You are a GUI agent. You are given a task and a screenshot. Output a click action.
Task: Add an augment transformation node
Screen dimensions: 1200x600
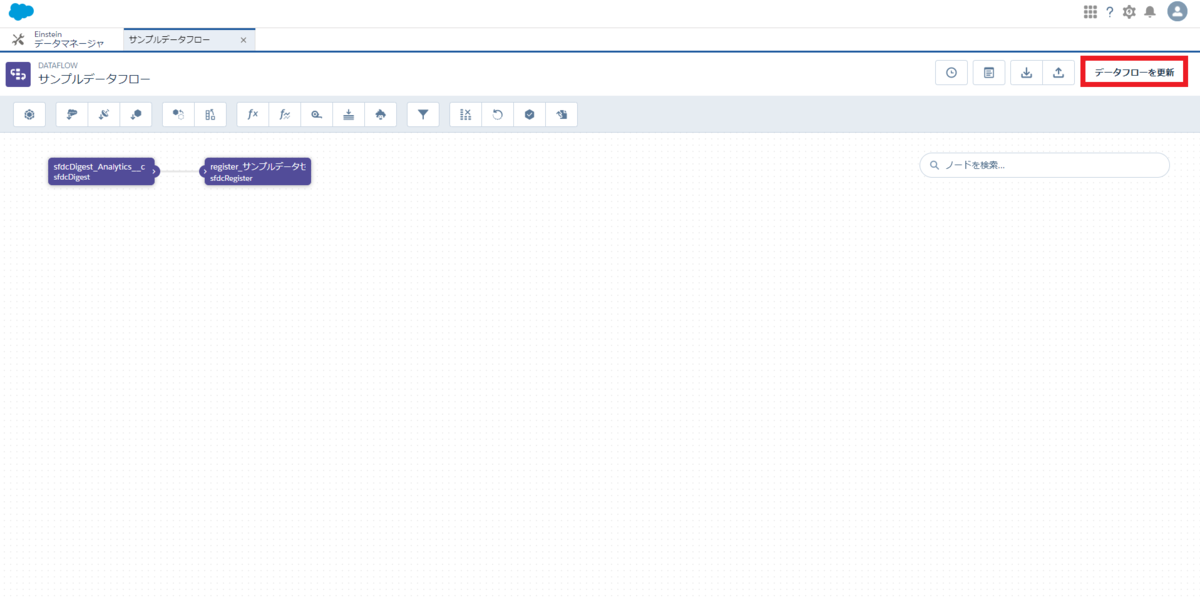210,115
